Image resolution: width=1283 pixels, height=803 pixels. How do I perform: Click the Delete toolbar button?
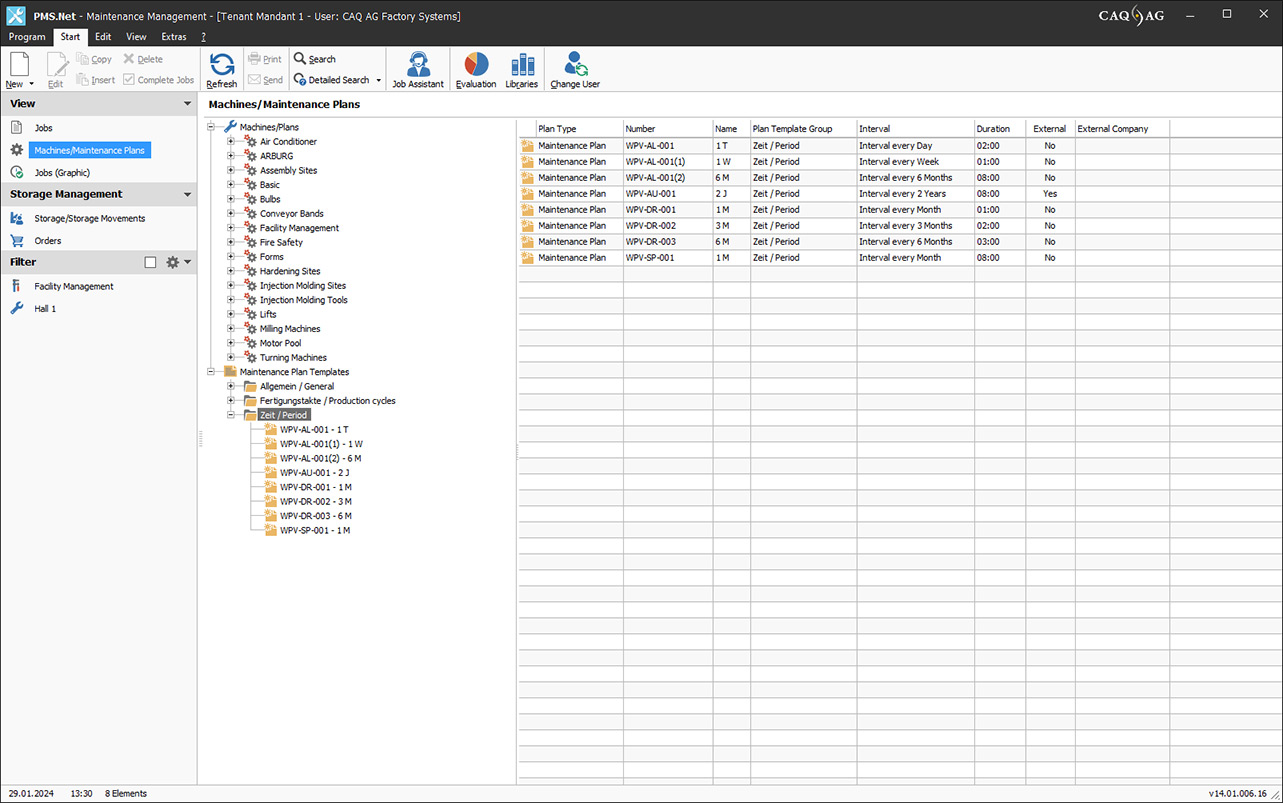point(143,59)
